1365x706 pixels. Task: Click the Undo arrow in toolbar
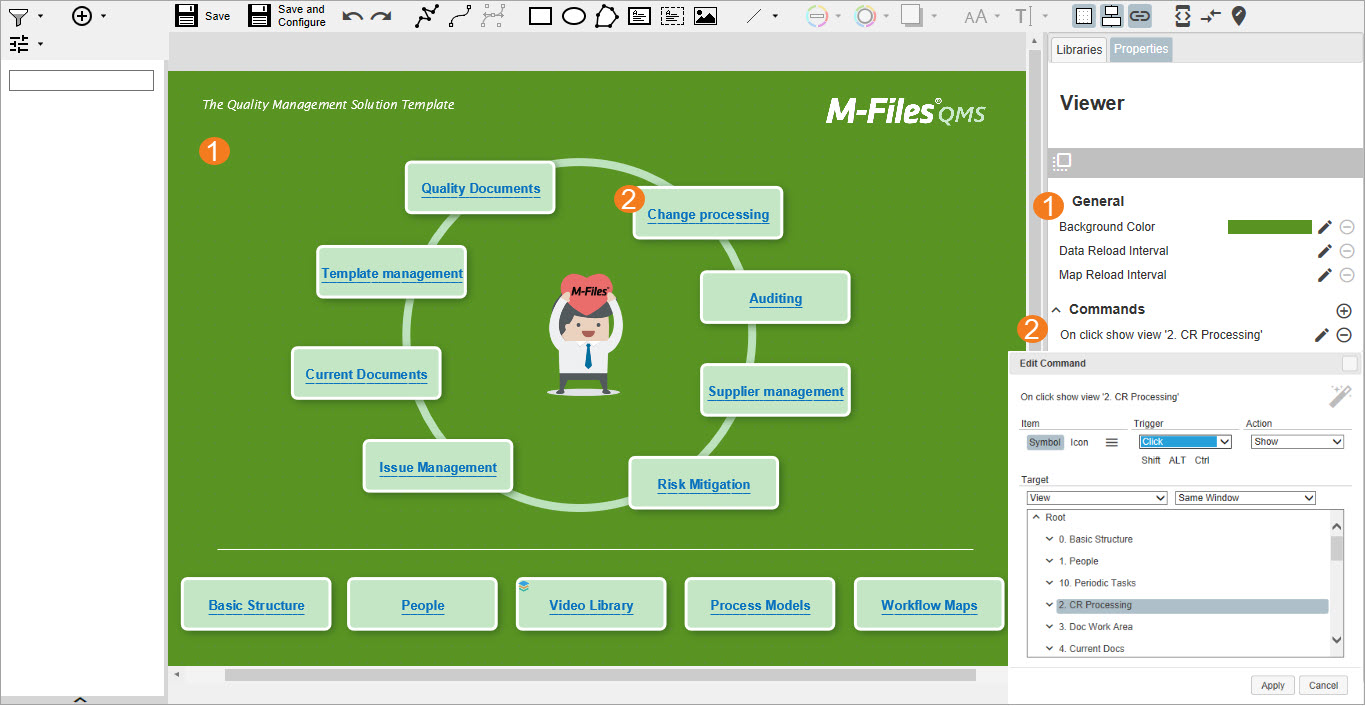click(352, 16)
